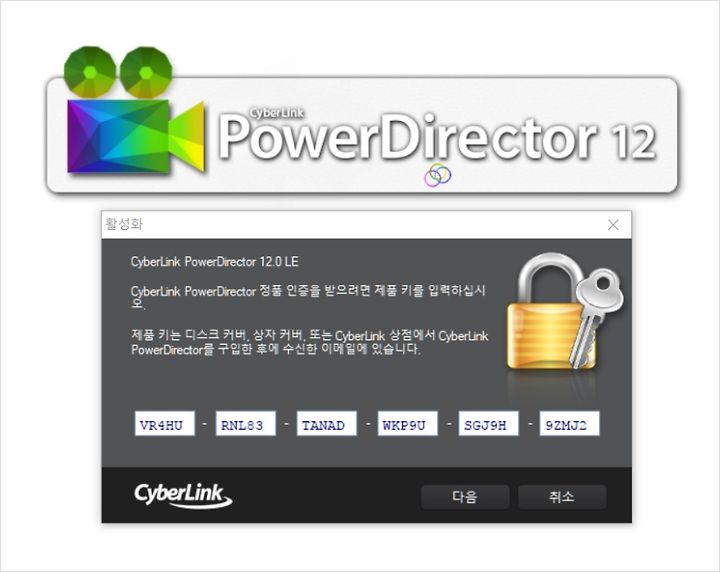Click the right green film reel
The image size is (720, 572).
[146, 72]
